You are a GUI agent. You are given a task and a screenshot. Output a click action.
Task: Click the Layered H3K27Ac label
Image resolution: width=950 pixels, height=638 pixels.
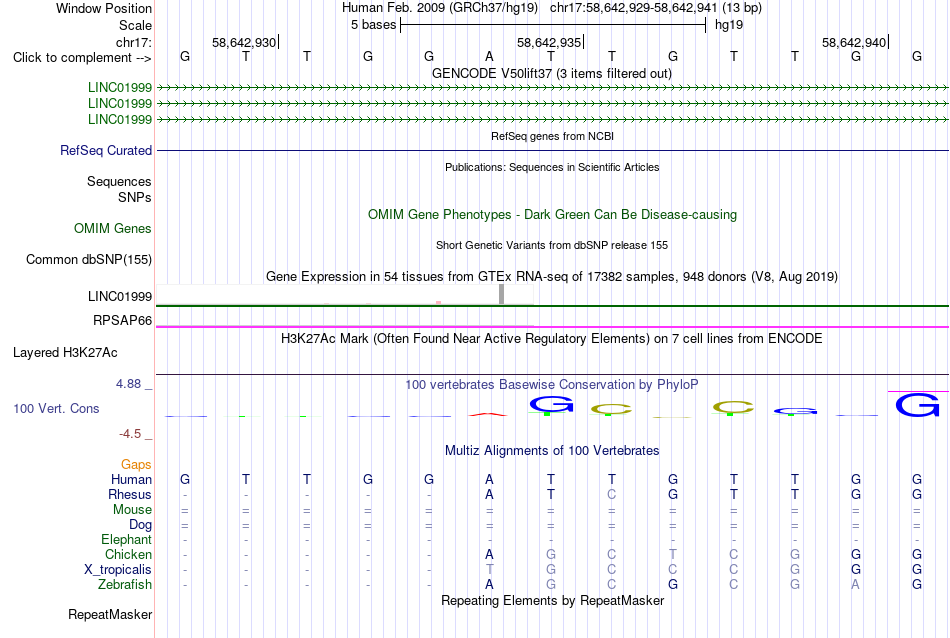click(x=65, y=353)
